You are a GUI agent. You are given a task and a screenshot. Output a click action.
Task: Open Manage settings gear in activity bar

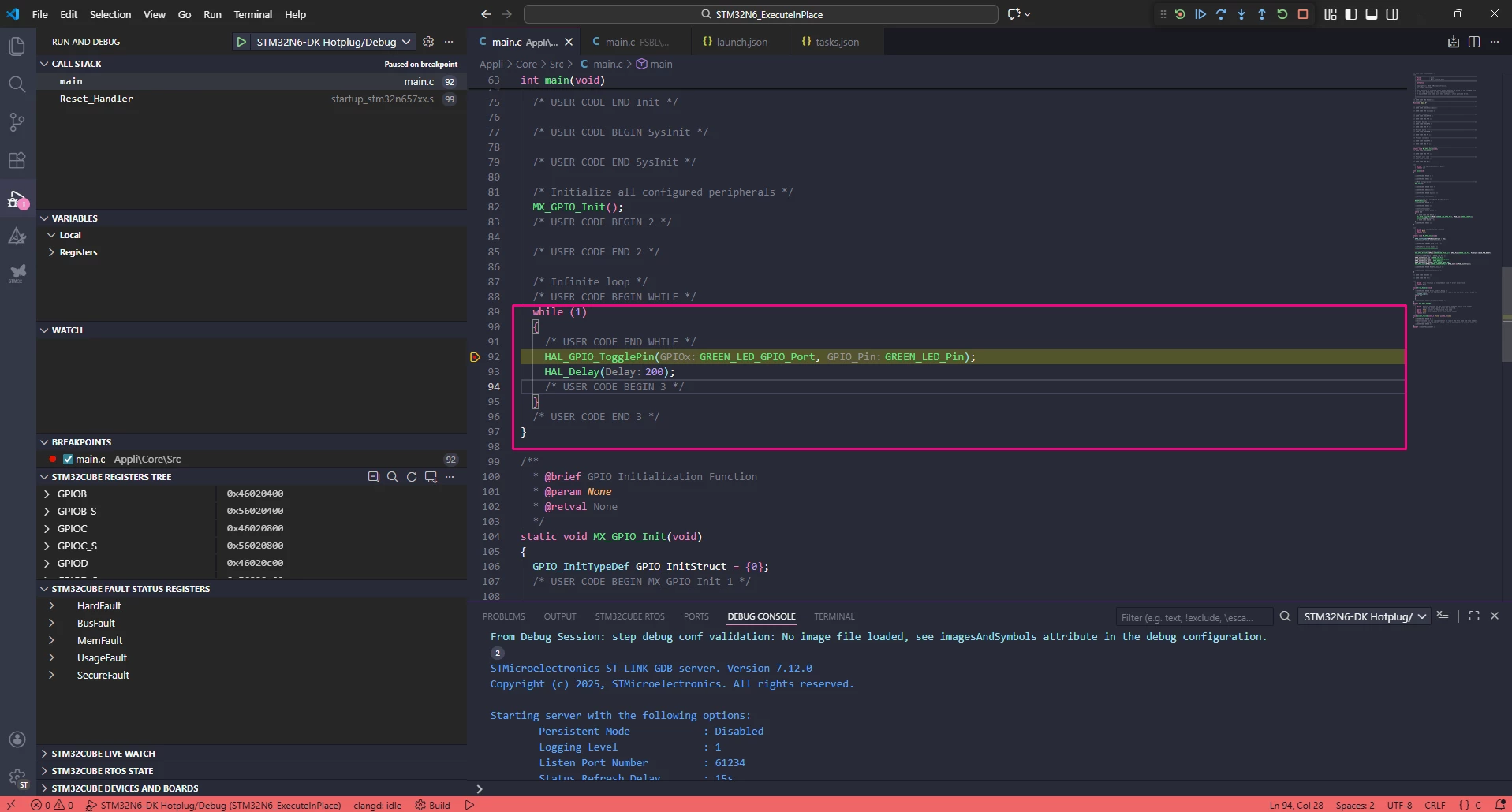click(x=17, y=778)
